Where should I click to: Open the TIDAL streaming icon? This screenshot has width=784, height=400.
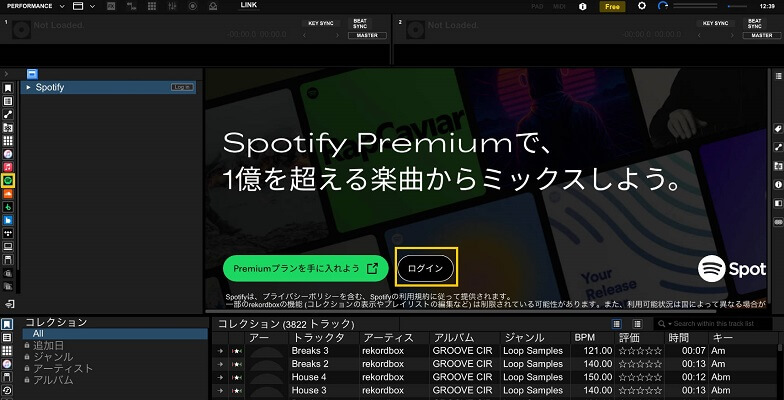click(8, 233)
